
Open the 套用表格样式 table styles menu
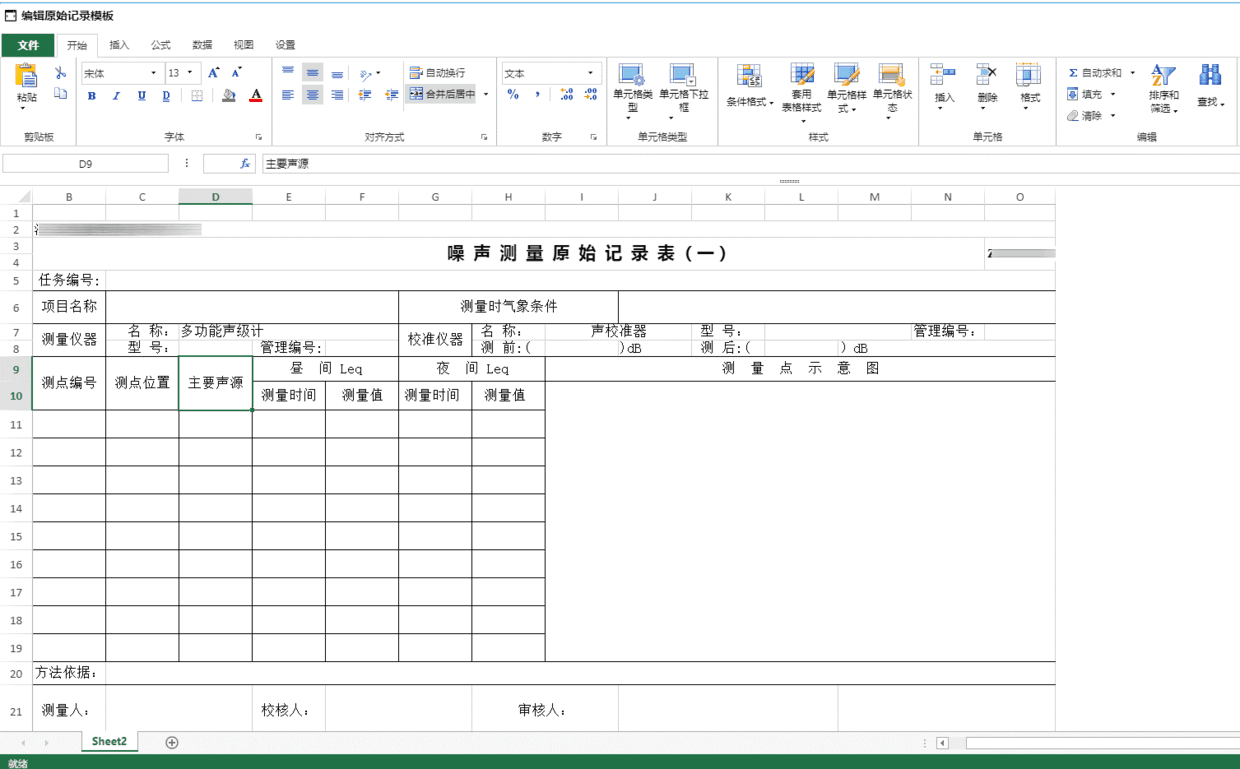coord(801,91)
